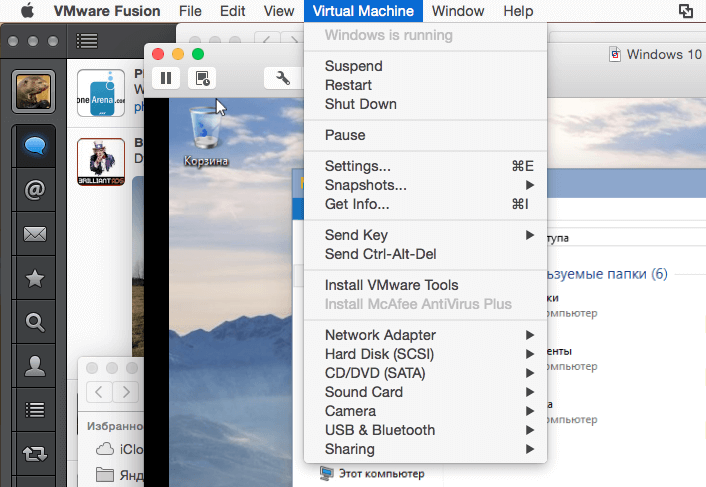Expand the Send Key submenu
Screen dimensions: 706x487
[x=425, y=235]
